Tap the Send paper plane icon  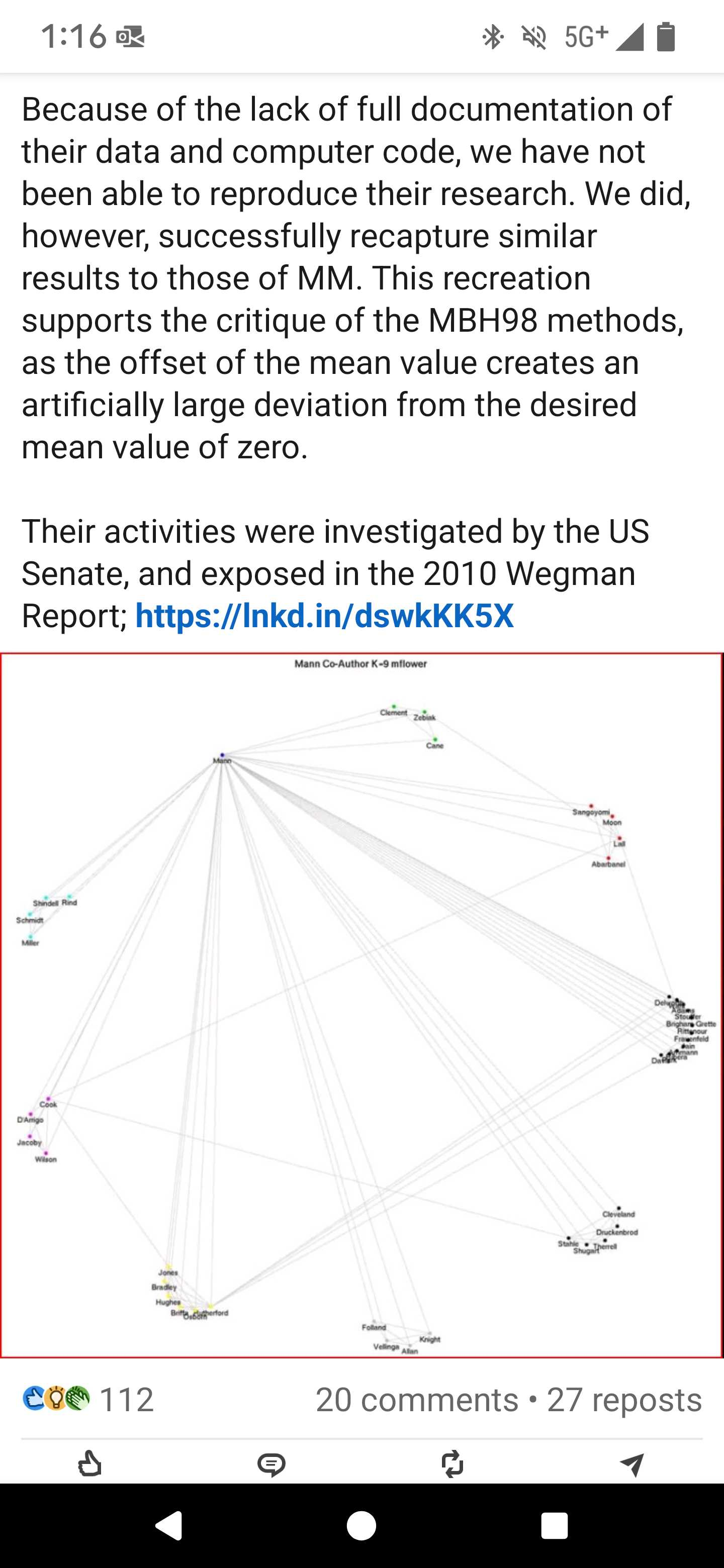632,1464
